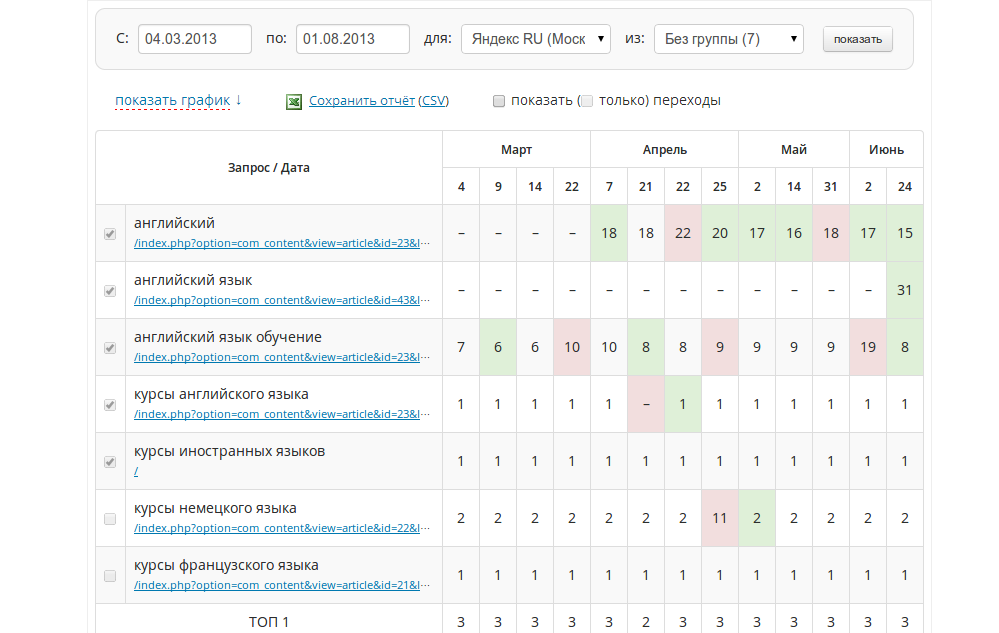This screenshot has height=633, width=999.
Task: Click pink dash cell in курсы английского языка row
Action: (x=646, y=404)
